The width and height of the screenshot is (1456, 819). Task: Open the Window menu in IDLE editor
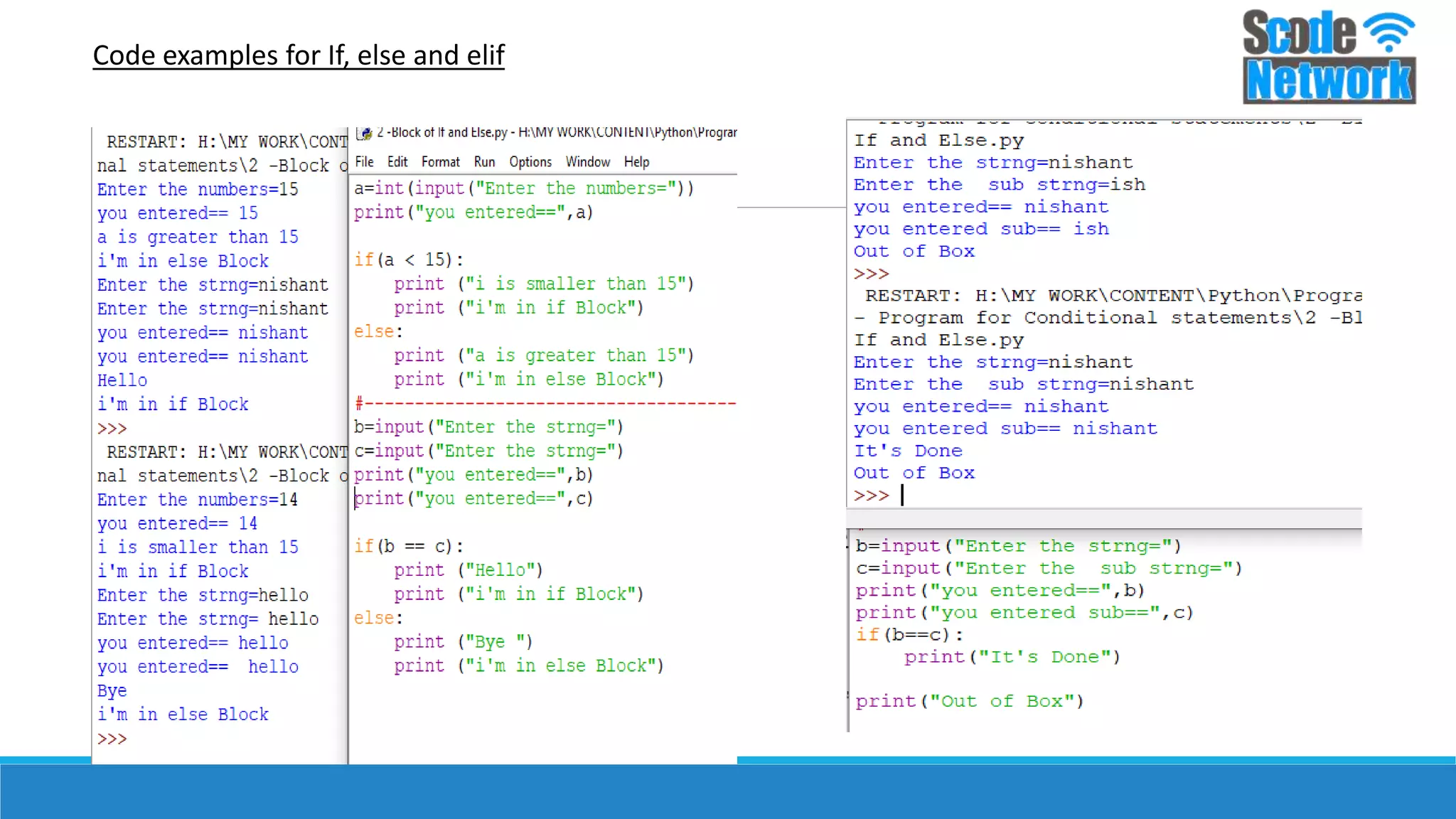pos(588,162)
